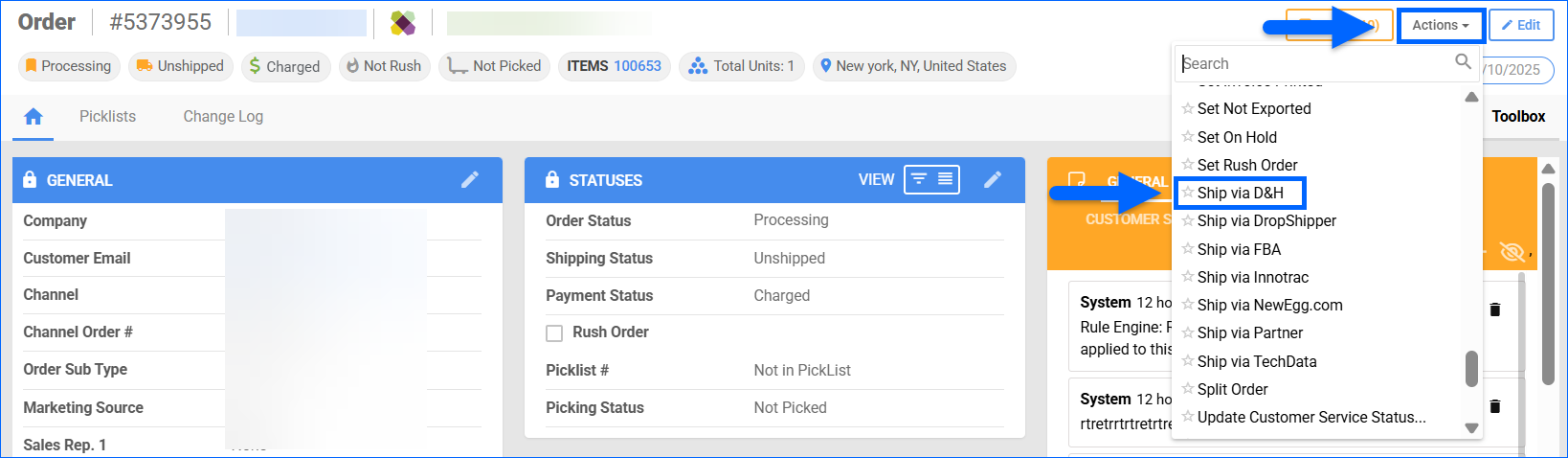Click the colorful channel logo icon in header
The height and width of the screenshot is (458, 1568).
[403, 23]
